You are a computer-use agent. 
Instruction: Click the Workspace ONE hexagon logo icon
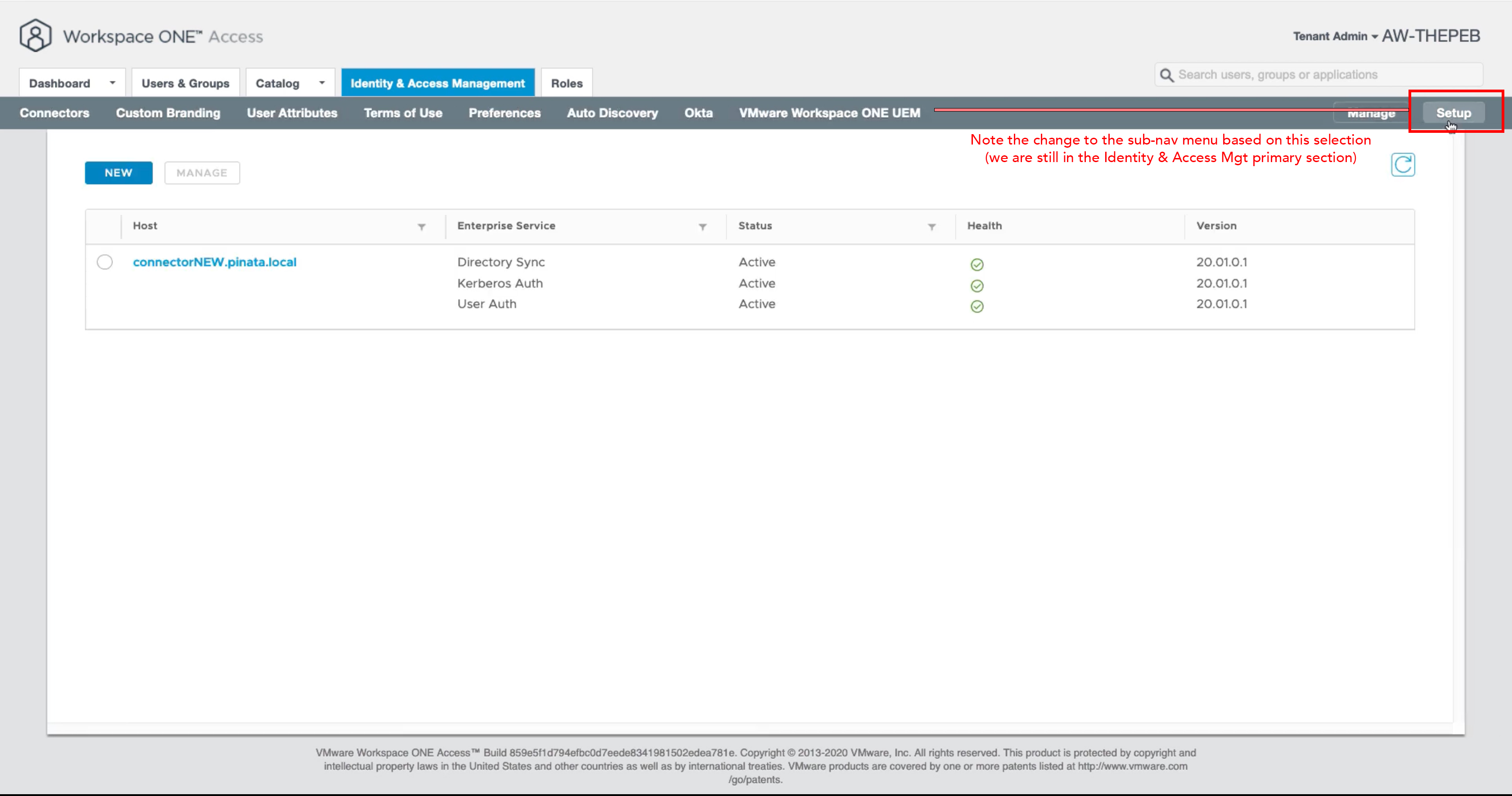(x=35, y=35)
